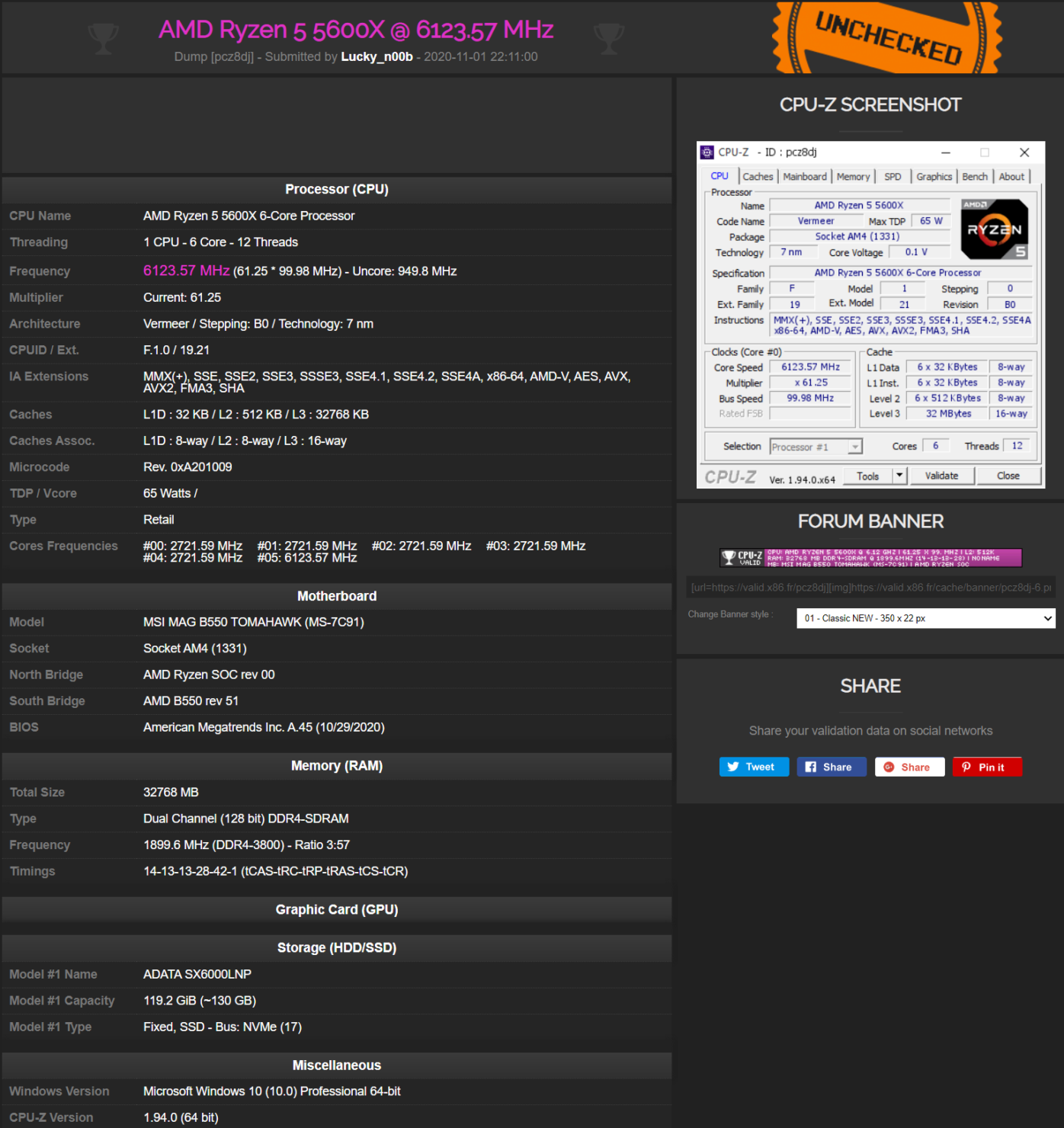Click the Storage (HDD/SSD) section header
Image resolution: width=1064 pixels, height=1128 pixels.
(337, 948)
